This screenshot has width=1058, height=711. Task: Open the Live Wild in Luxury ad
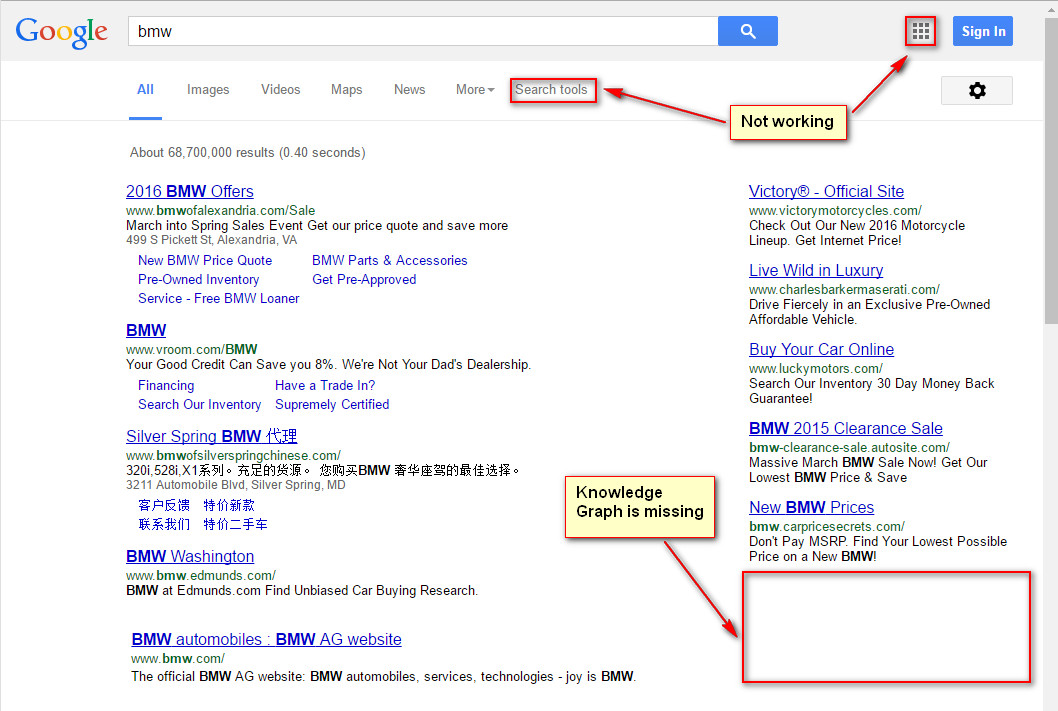[x=816, y=271]
